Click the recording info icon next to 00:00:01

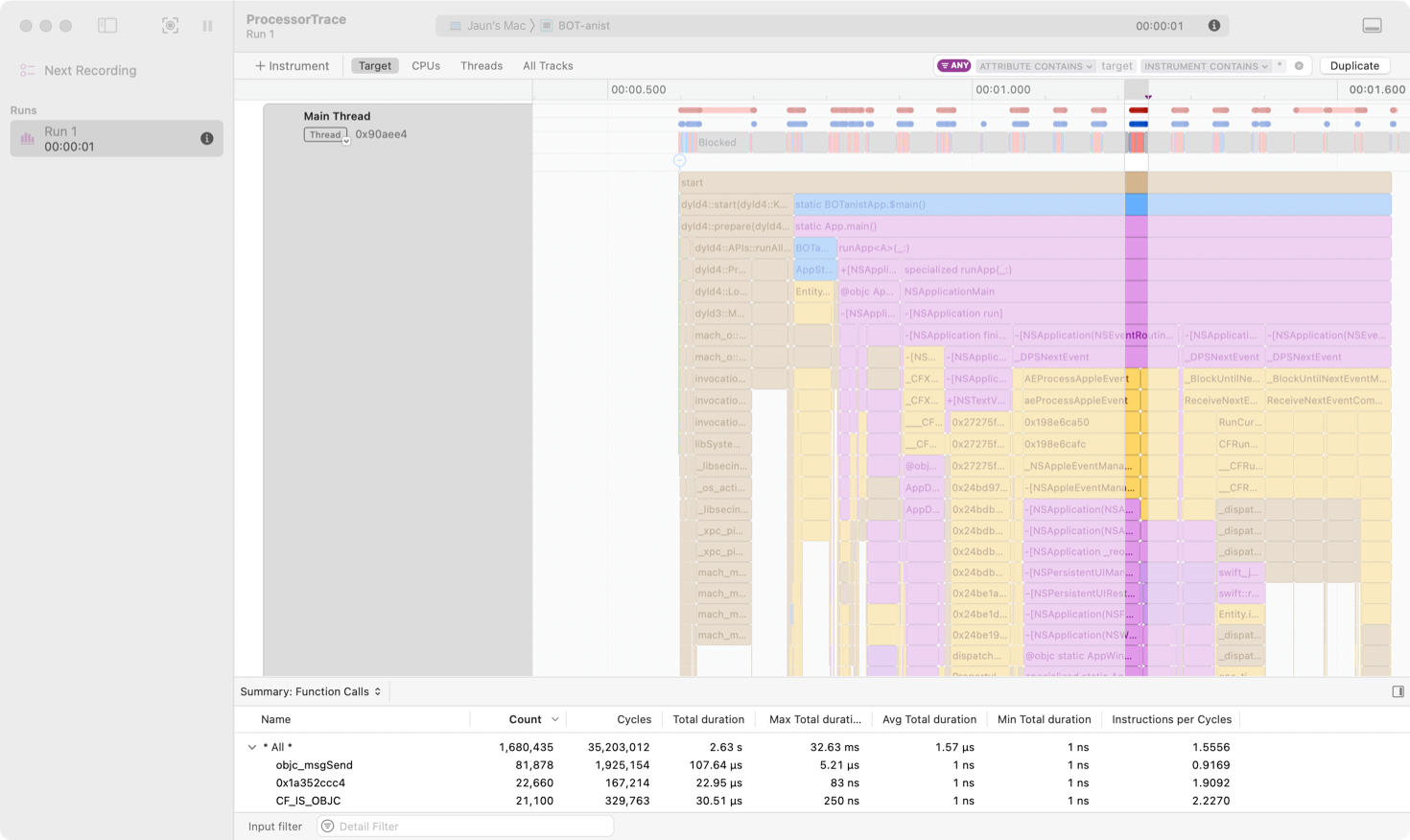(x=1214, y=26)
